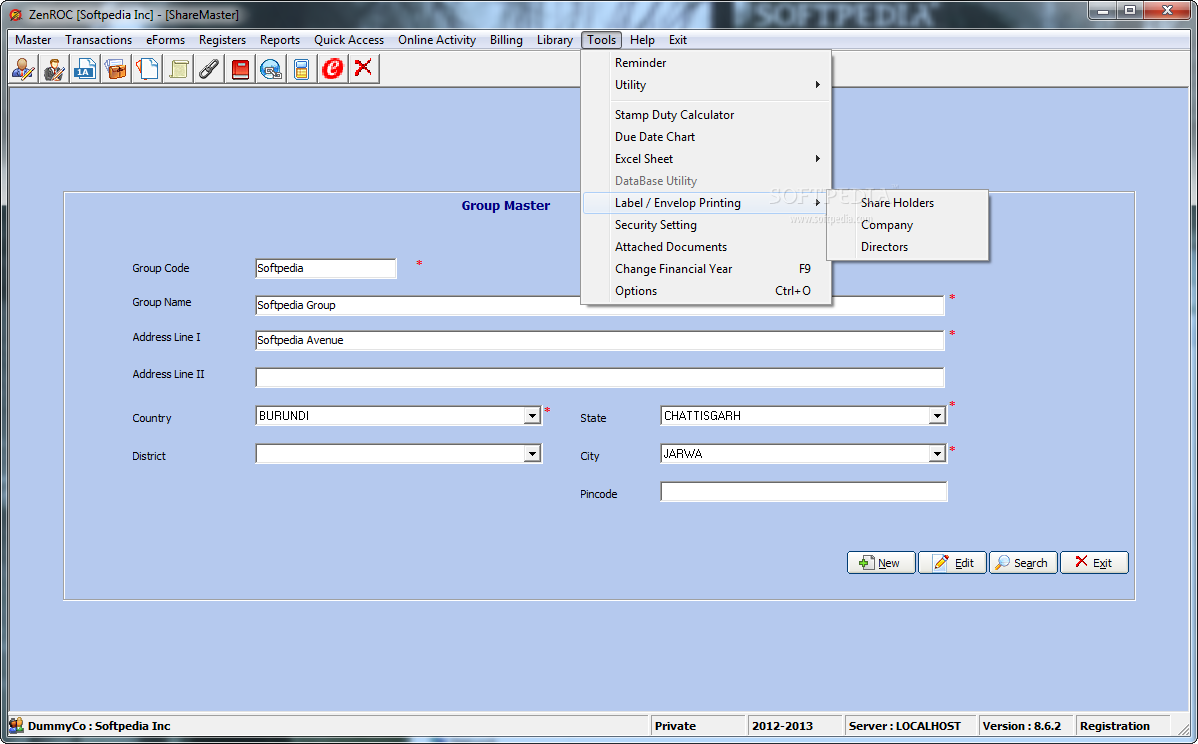Click the Exit button in form
Screen dimensions: 1198x744
[x=1094, y=563]
